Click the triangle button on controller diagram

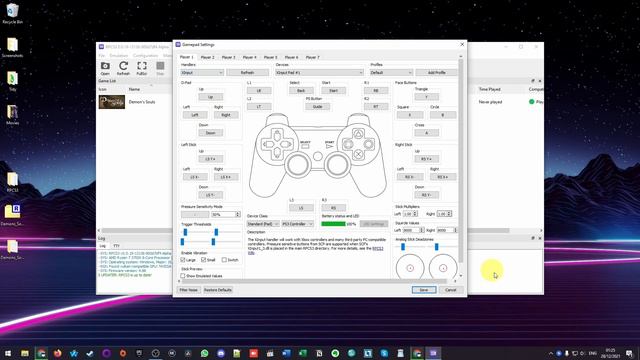click(358, 133)
